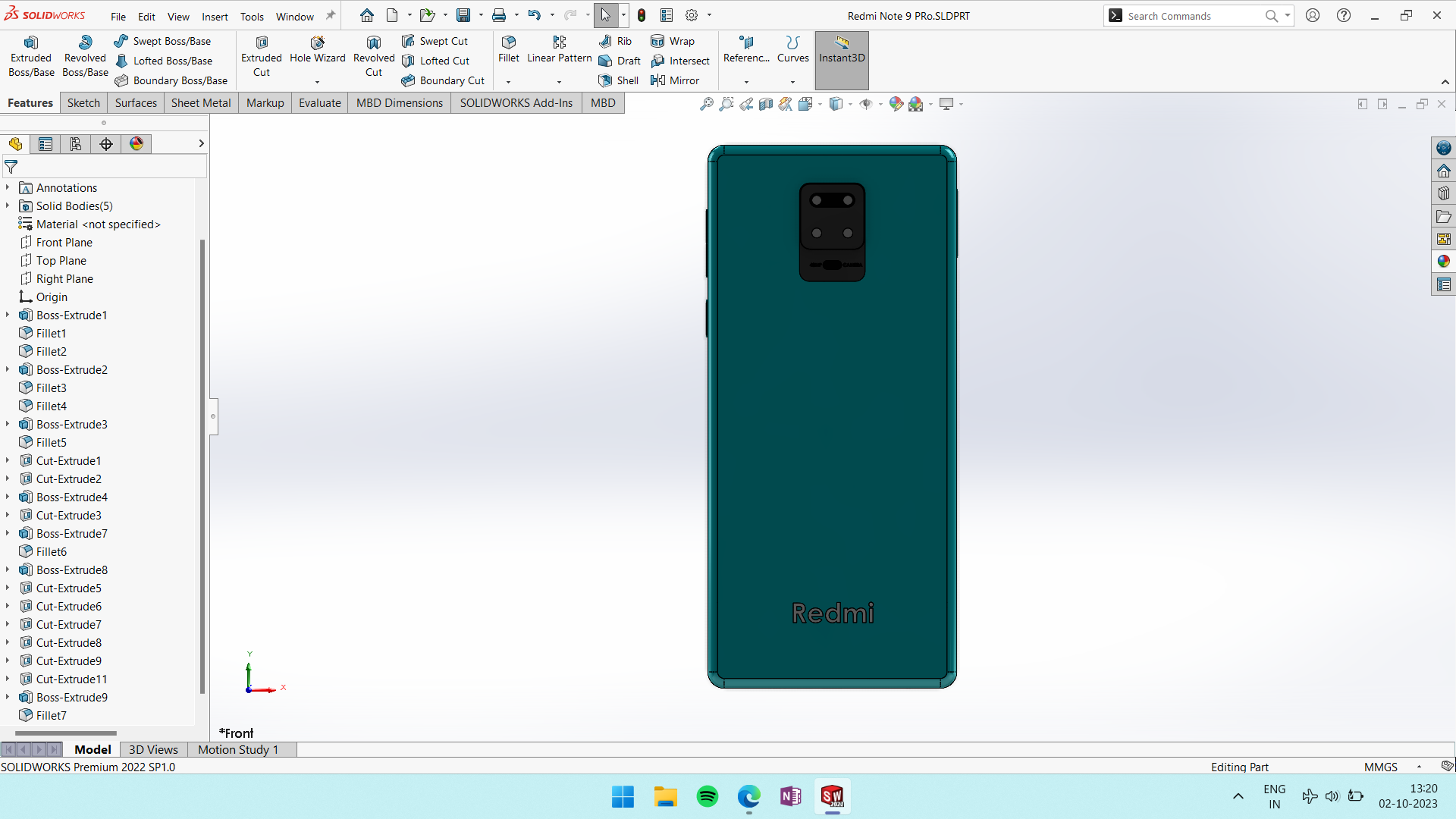Switch to the Surfaces tab
This screenshot has height=819, width=1456.
(136, 103)
